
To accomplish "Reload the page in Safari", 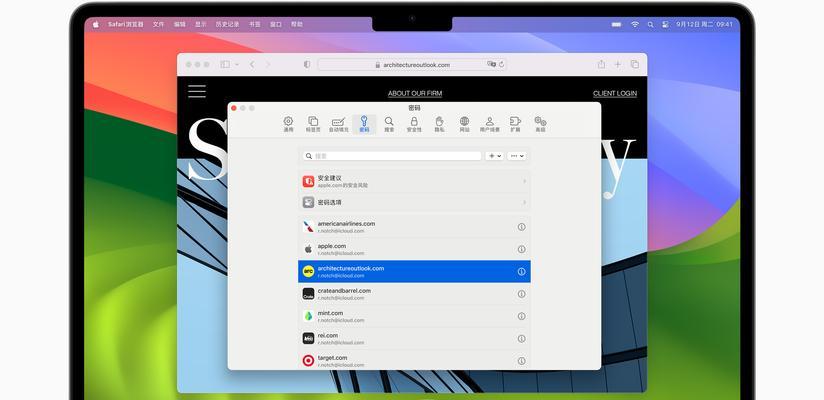I will click(x=501, y=65).
